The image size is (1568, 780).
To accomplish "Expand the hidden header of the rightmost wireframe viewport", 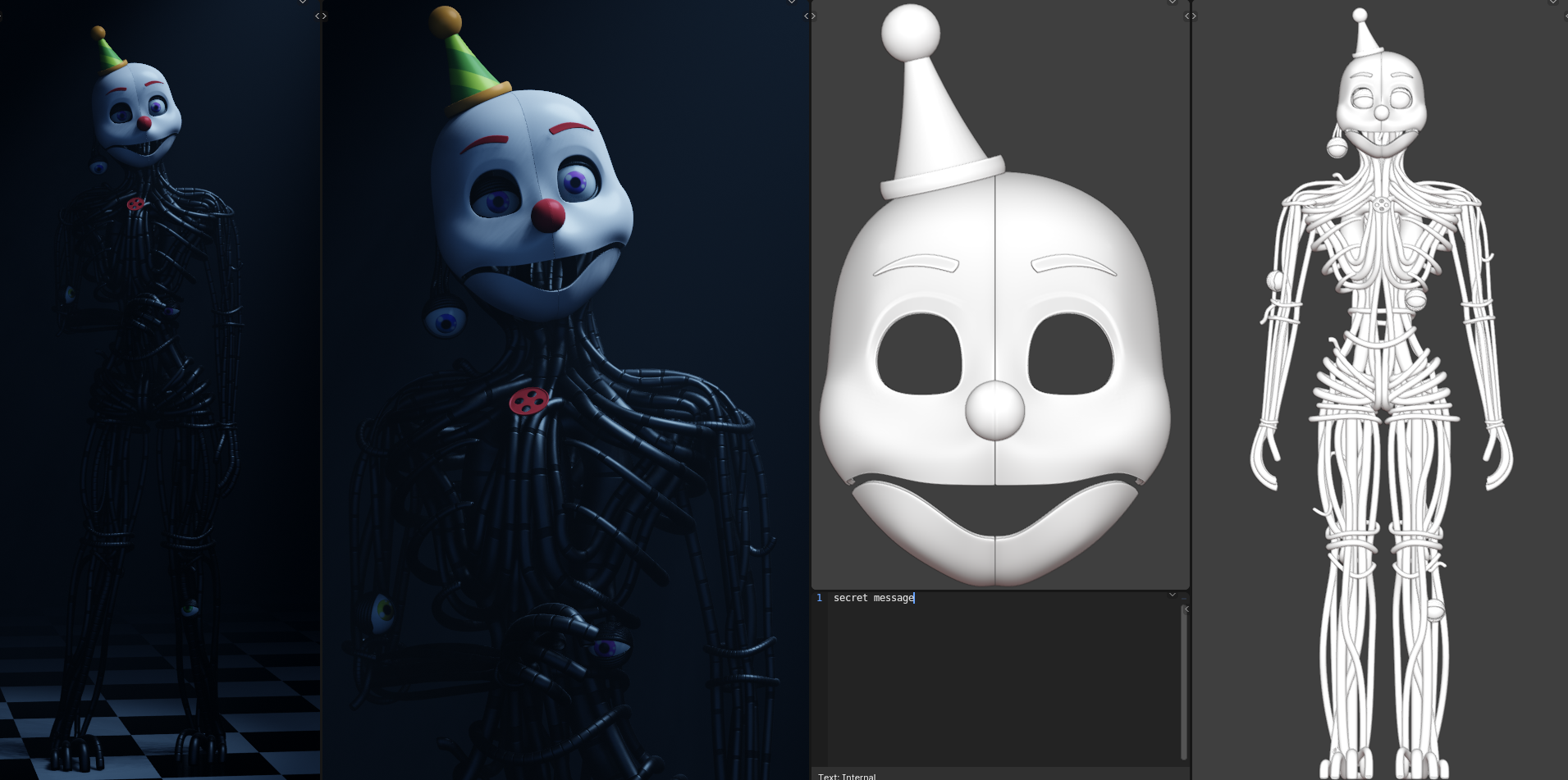I will (1553, 2).
